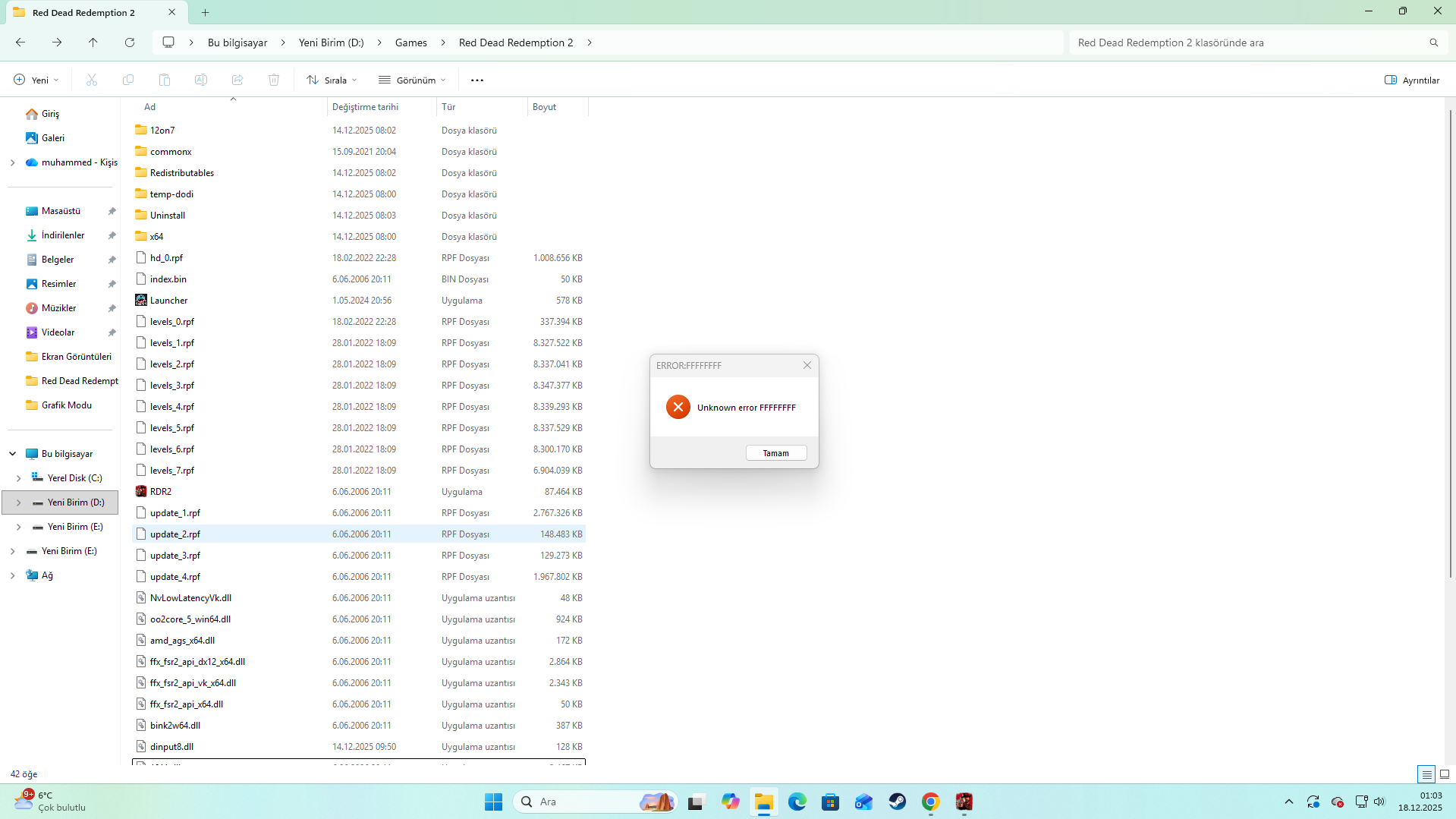Refresh the folder view
This screenshot has width=1456, height=819.
pyautogui.click(x=130, y=43)
